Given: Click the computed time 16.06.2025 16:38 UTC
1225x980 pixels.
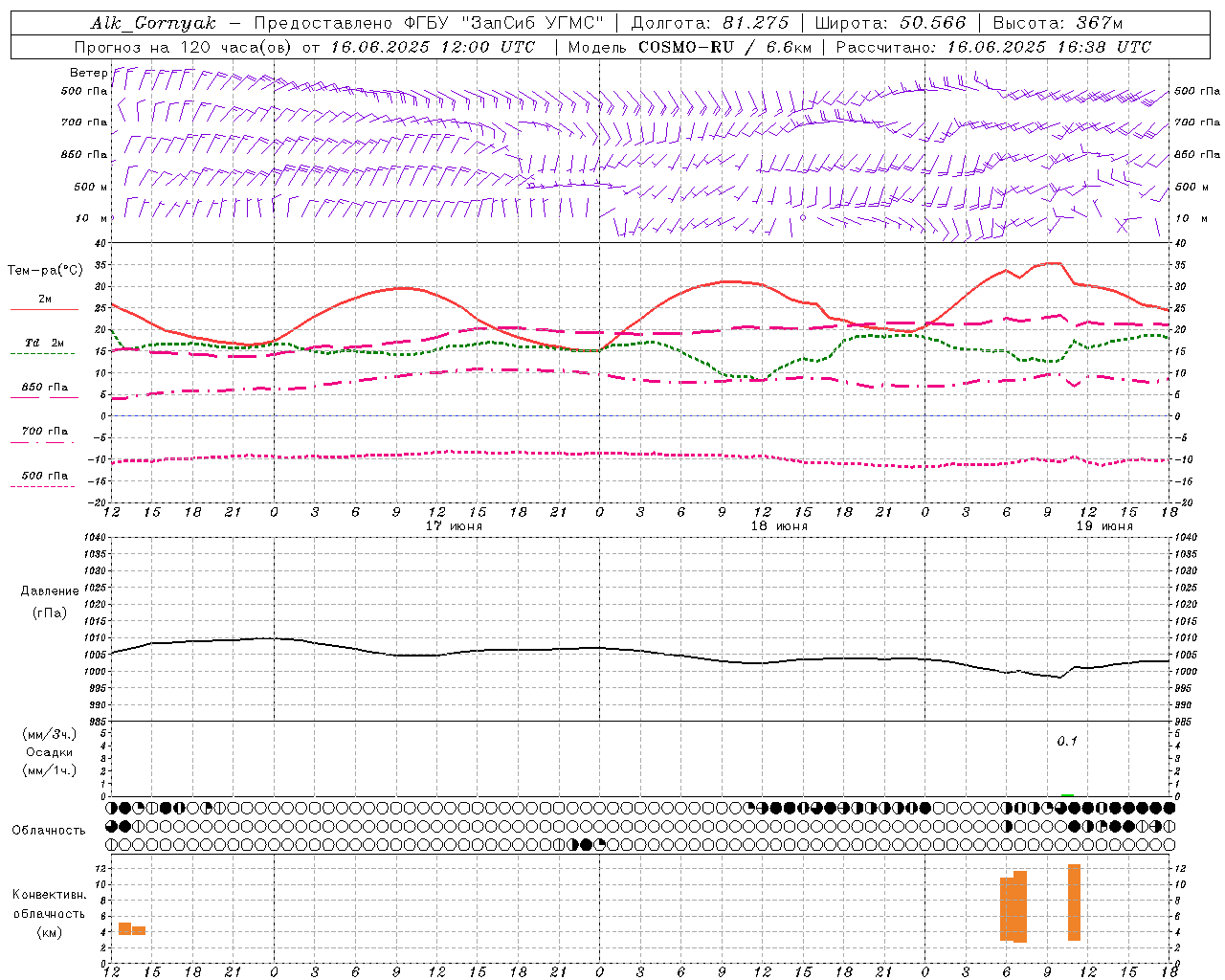Looking at the screenshot, I should (x=1049, y=47).
